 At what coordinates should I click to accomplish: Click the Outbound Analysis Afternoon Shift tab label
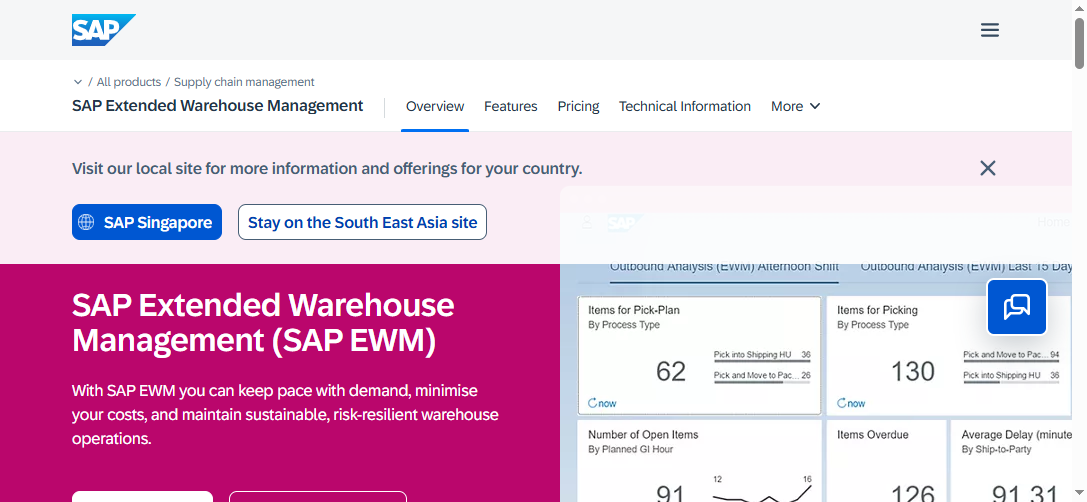[724, 267]
